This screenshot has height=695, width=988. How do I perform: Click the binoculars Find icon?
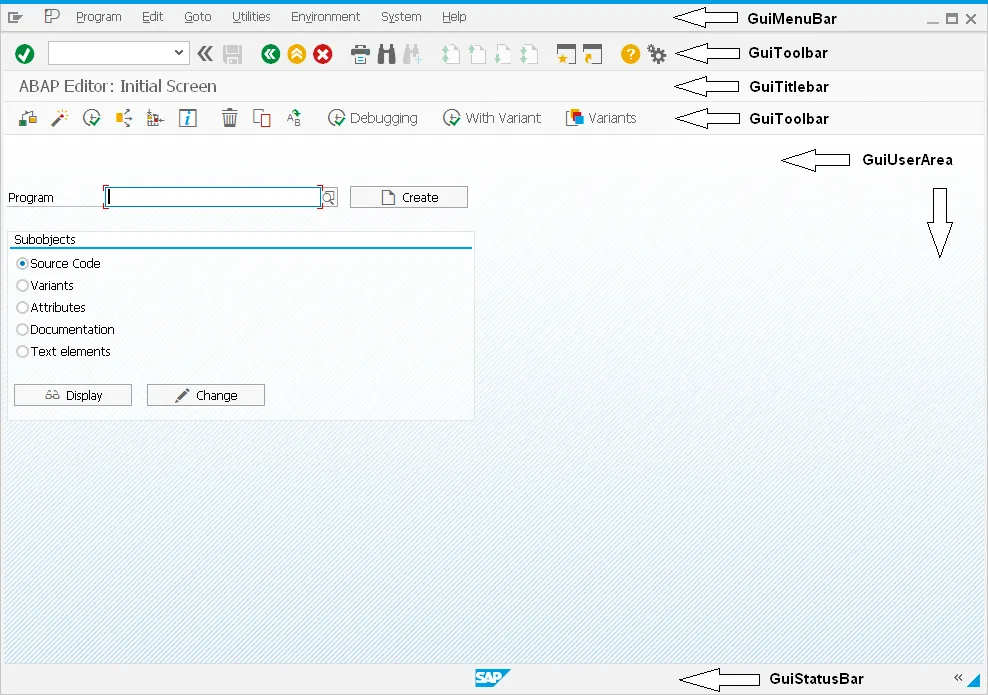[387, 54]
